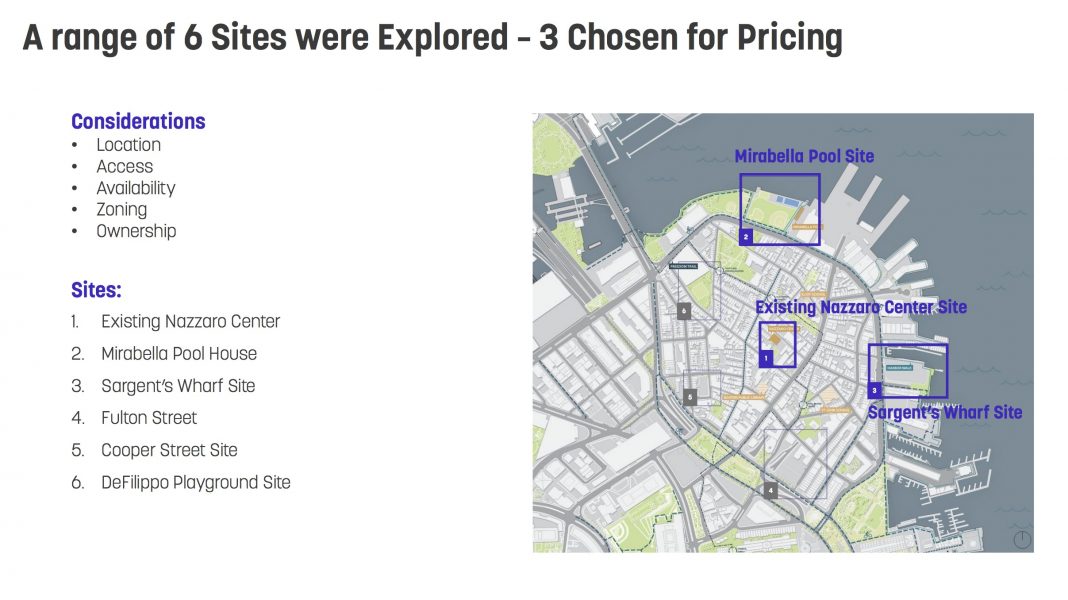Click Sargent's Wharf Site list item
The width and height of the screenshot is (1068, 600).
click(x=178, y=386)
